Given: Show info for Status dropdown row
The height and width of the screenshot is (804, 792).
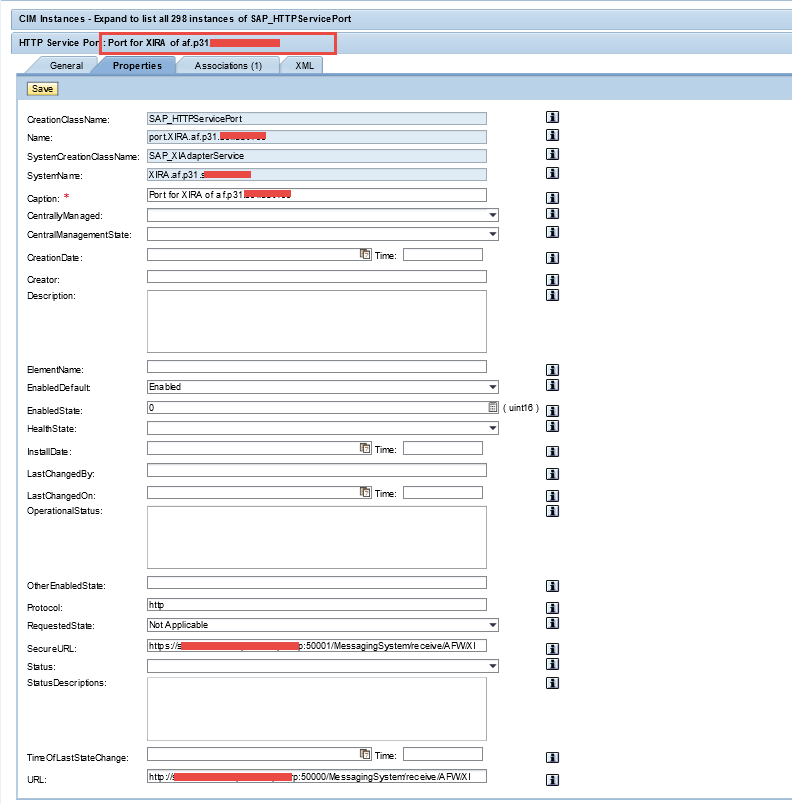Looking at the screenshot, I should click(552, 664).
